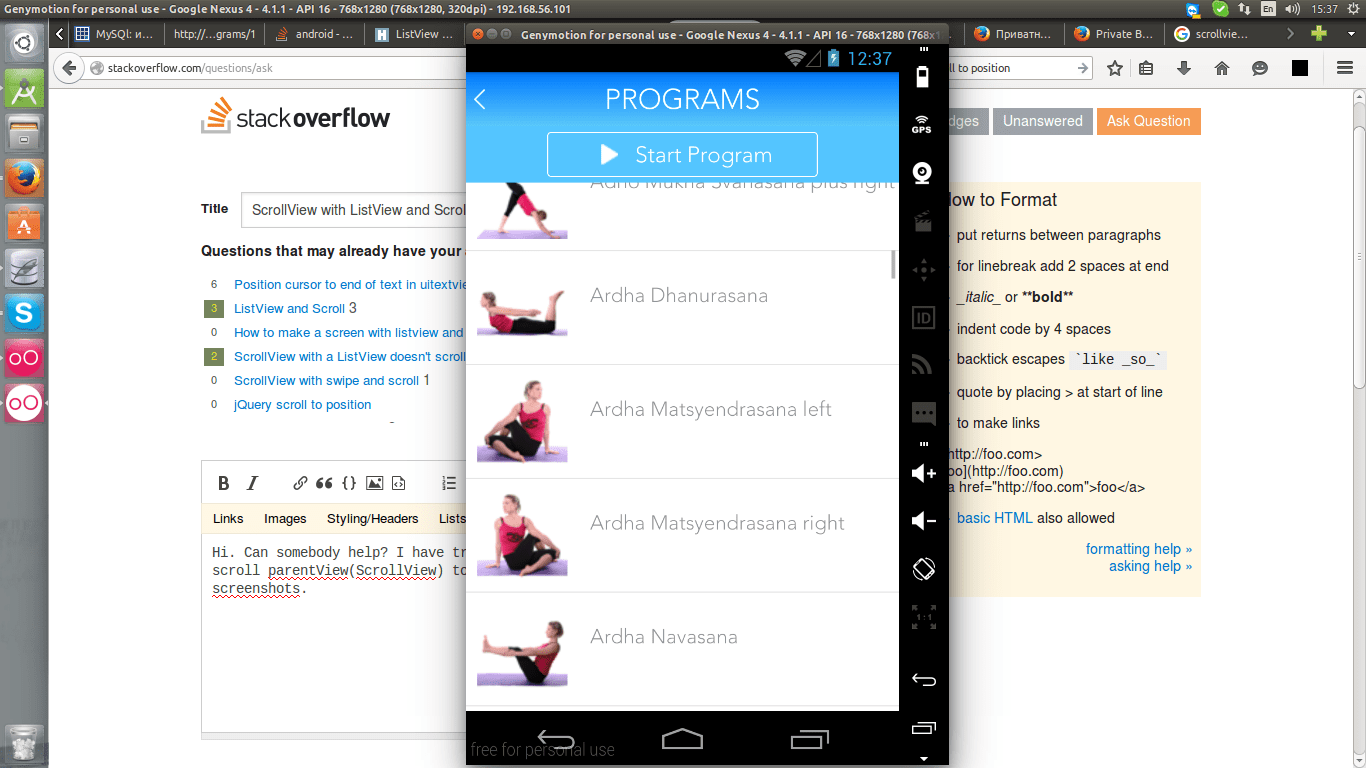Rotate the emulator screen

tap(923, 568)
